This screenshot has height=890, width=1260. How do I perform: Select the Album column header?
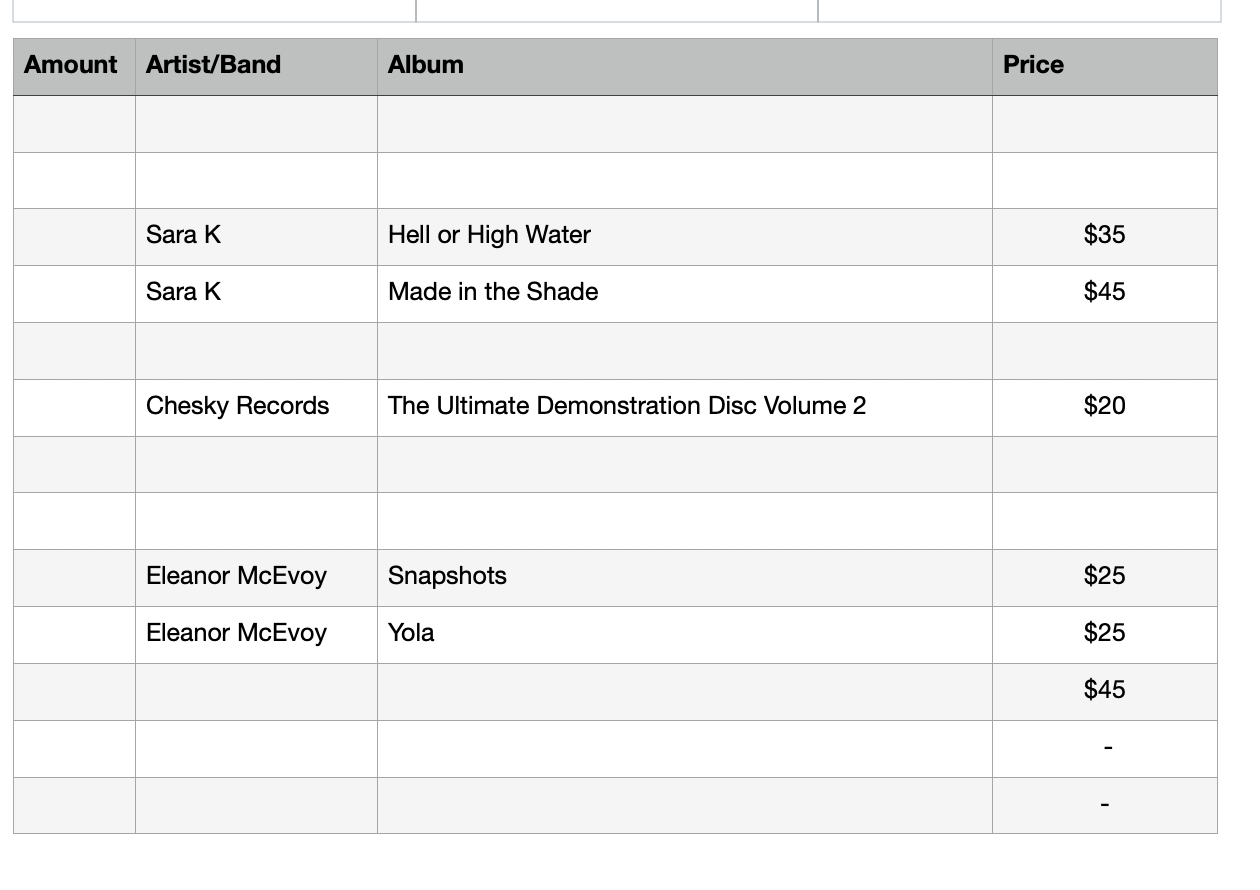pyautogui.click(x=685, y=67)
